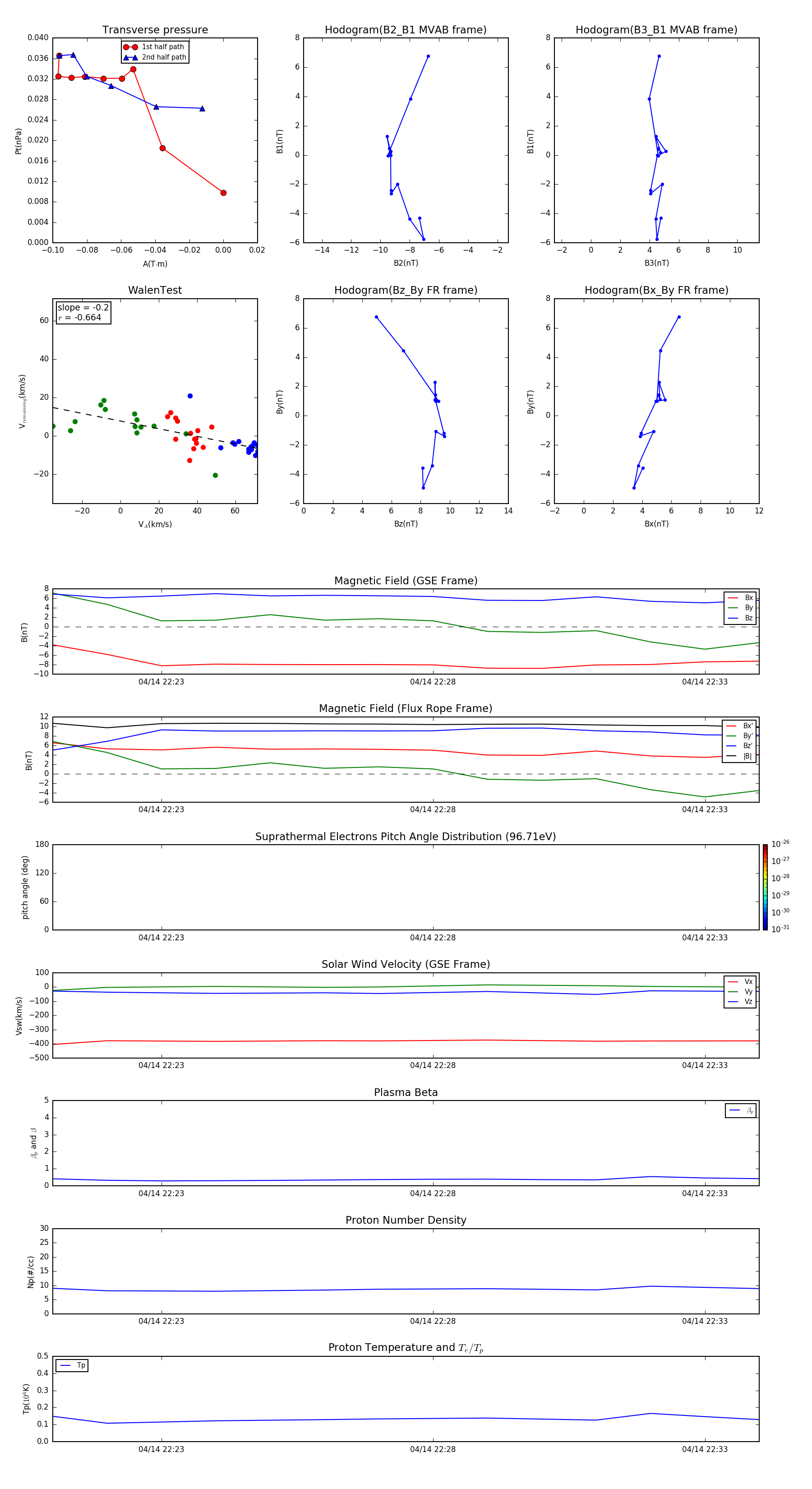Select Vy in the solar wind legend
The height and width of the screenshot is (1489, 812).
coord(740,991)
